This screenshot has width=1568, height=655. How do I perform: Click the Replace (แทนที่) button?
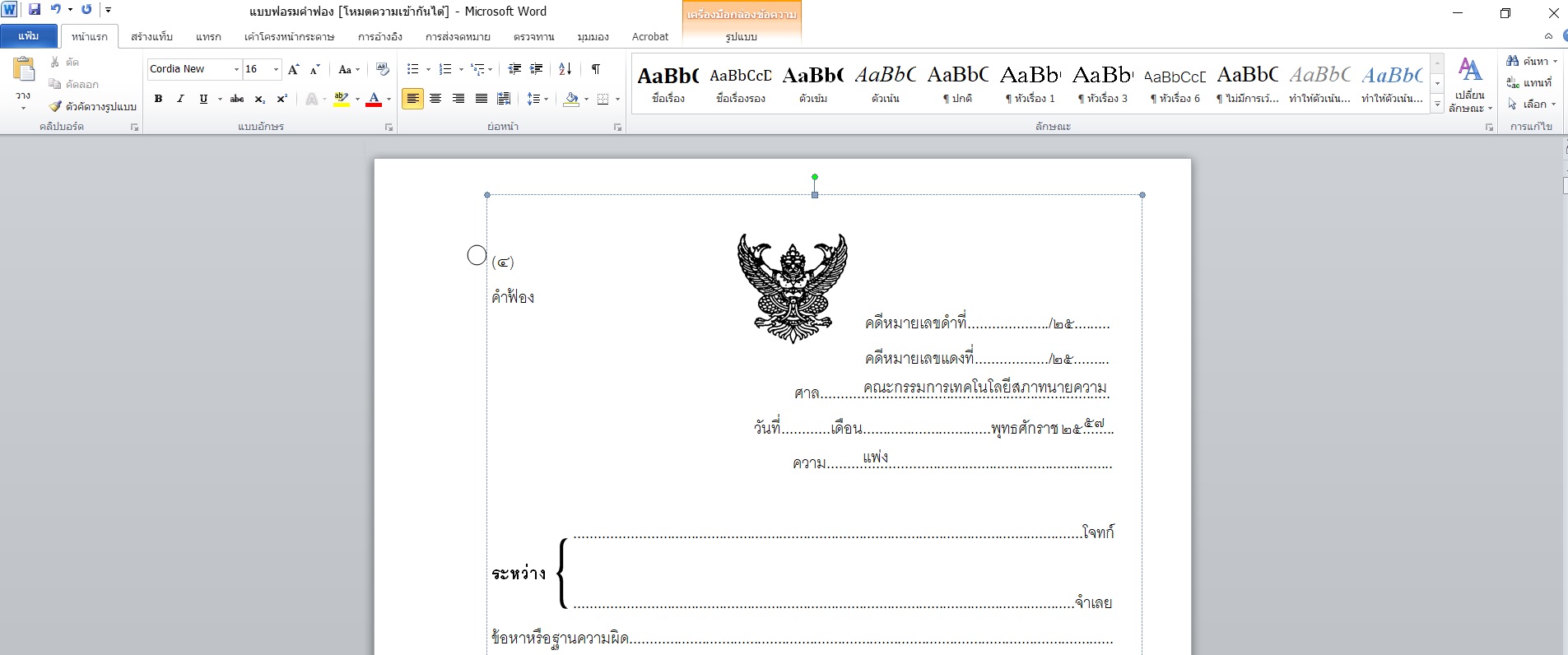1529,82
